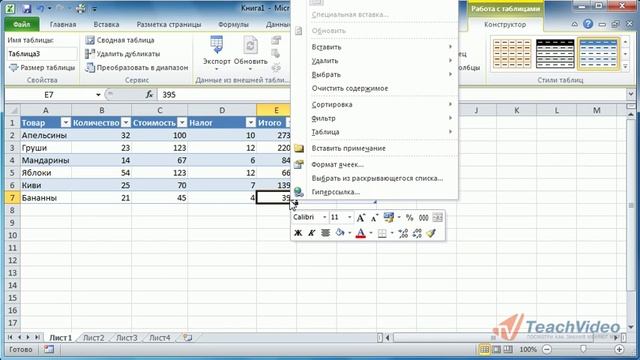
Task: Open filter dropdown for Налог column
Action: tap(251, 123)
